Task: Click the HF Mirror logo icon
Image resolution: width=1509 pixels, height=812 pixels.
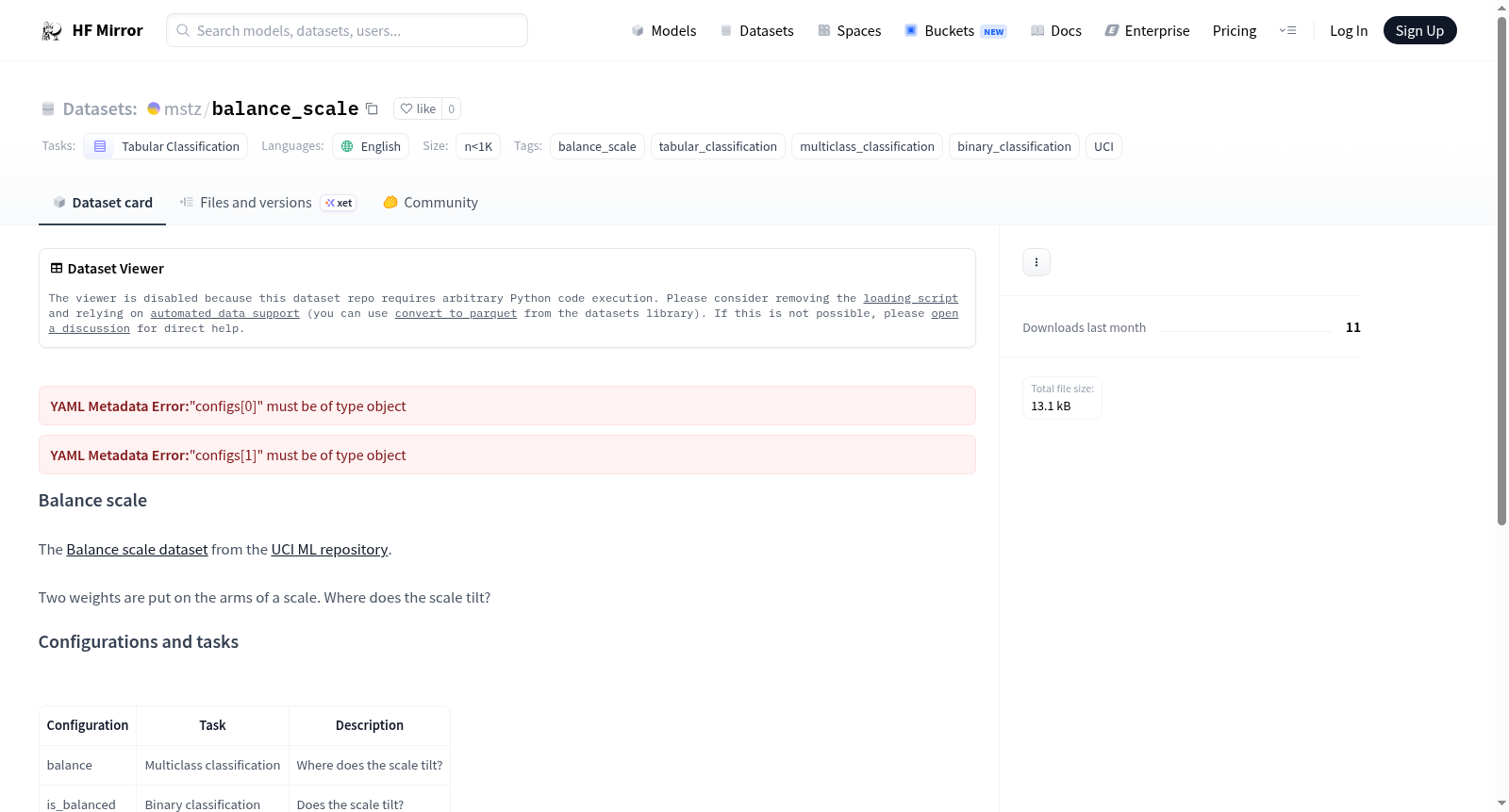Action: (x=51, y=31)
